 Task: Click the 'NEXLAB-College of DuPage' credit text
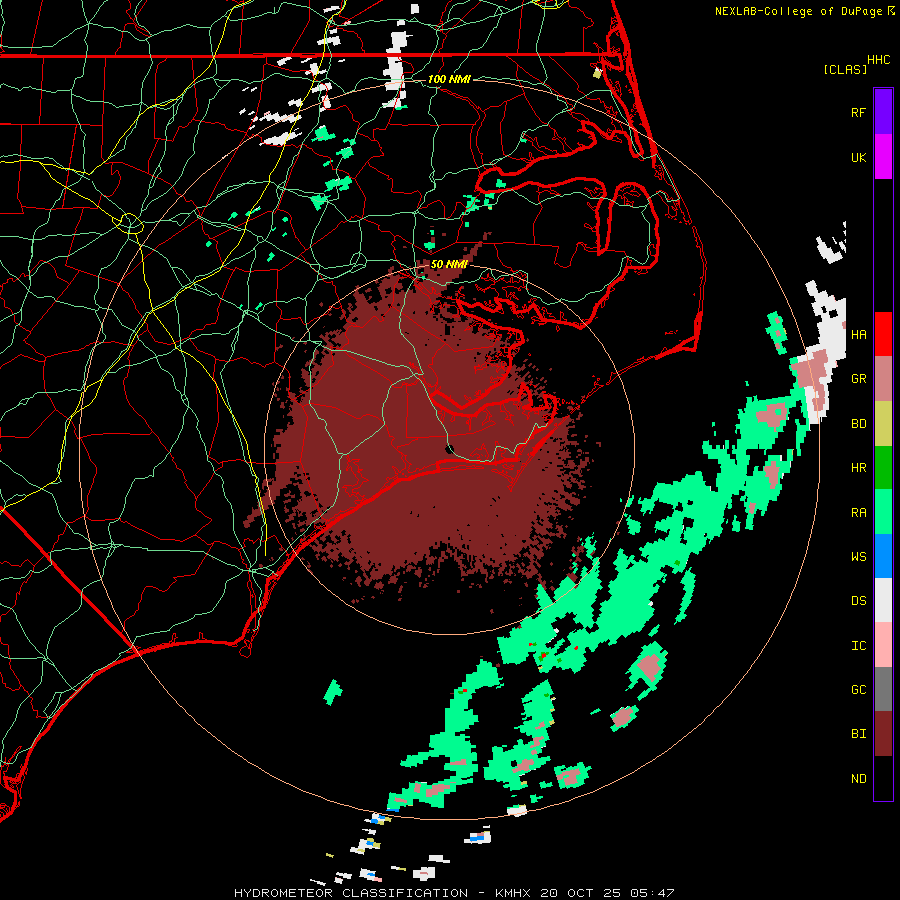coord(798,11)
